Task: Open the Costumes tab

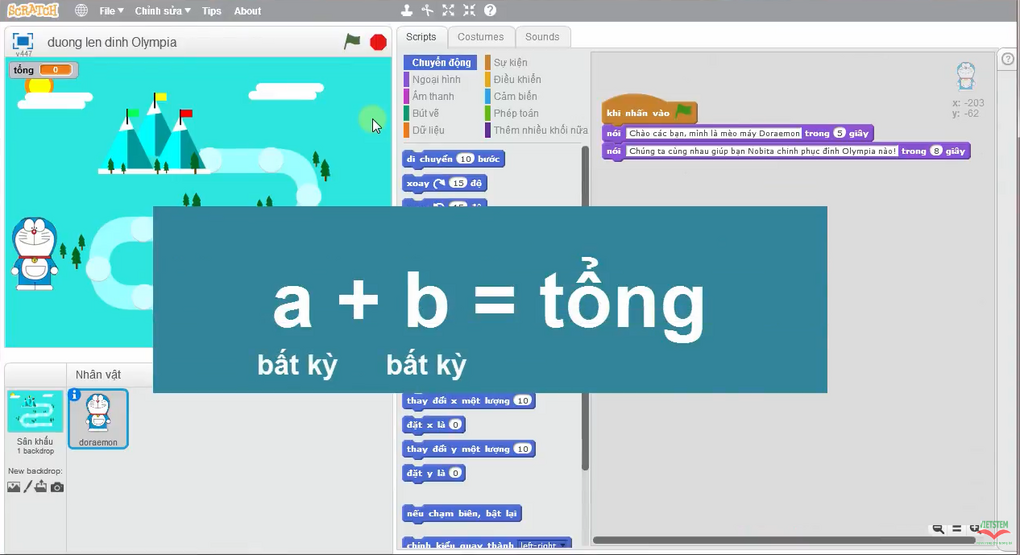Action: [x=481, y=37]
